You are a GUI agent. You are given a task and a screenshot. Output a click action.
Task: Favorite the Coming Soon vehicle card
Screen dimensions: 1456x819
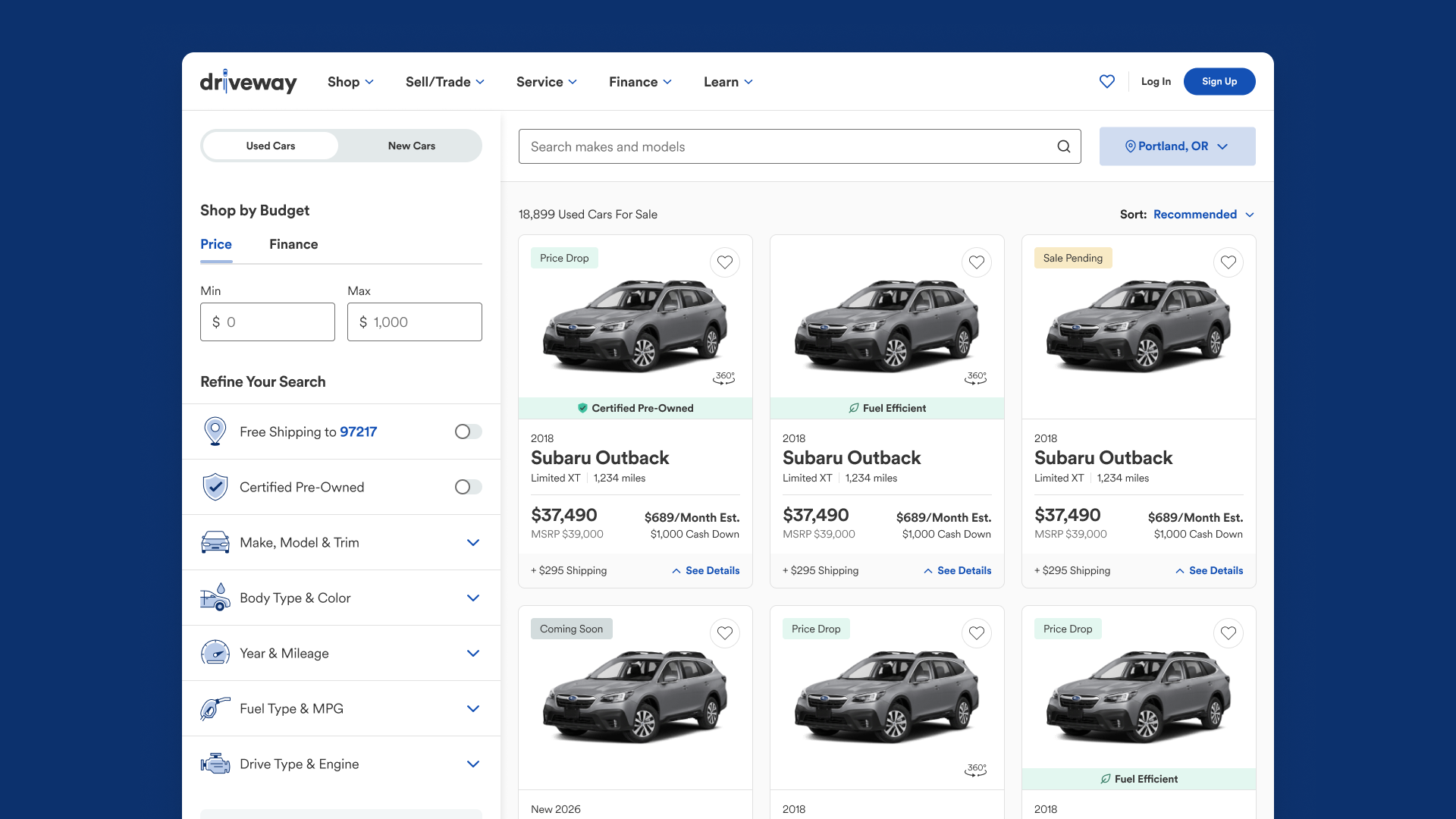(724, 633)
